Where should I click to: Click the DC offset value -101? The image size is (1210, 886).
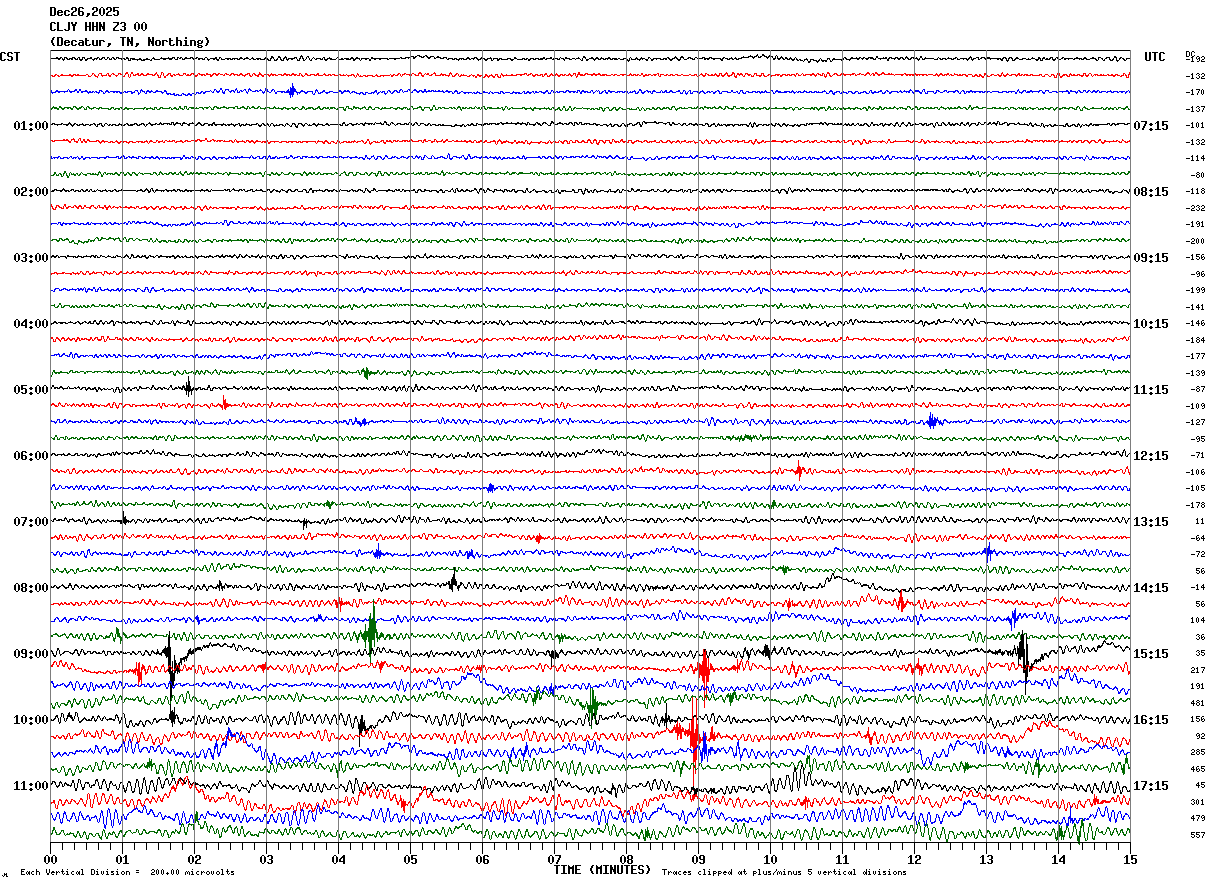(x=1195, y=126)
